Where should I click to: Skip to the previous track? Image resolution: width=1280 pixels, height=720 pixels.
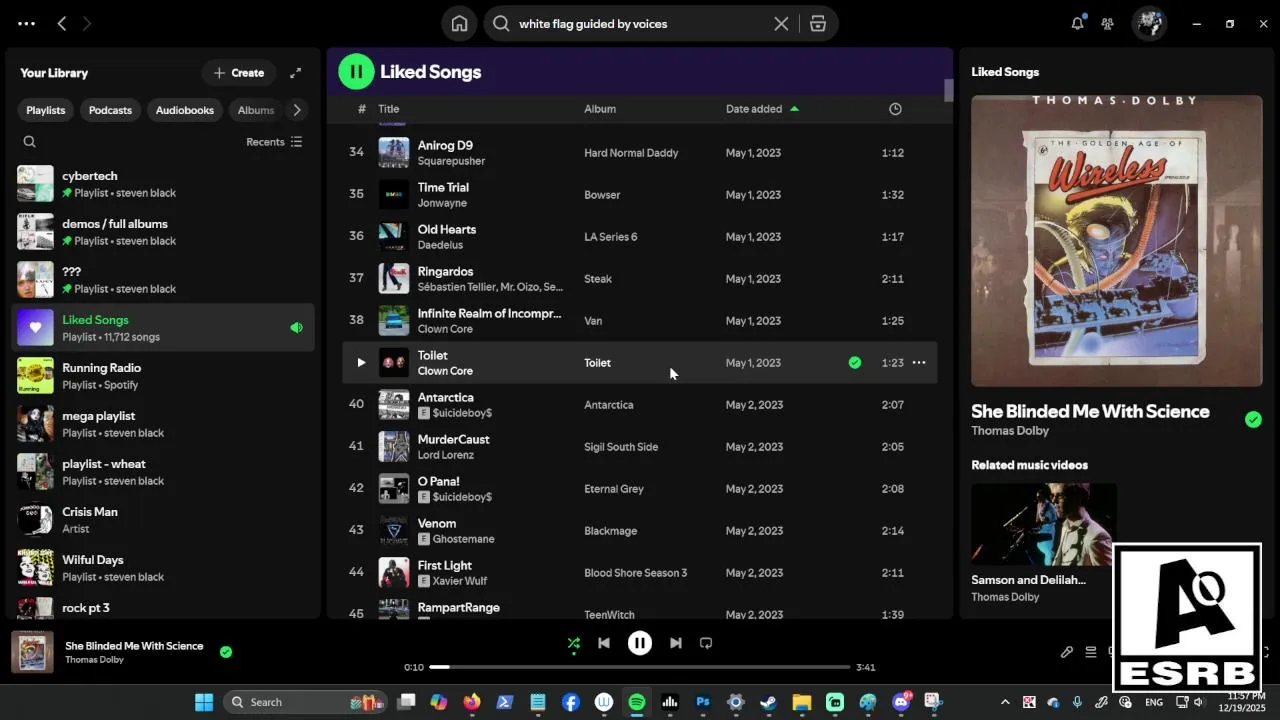[x=604, y=644]
